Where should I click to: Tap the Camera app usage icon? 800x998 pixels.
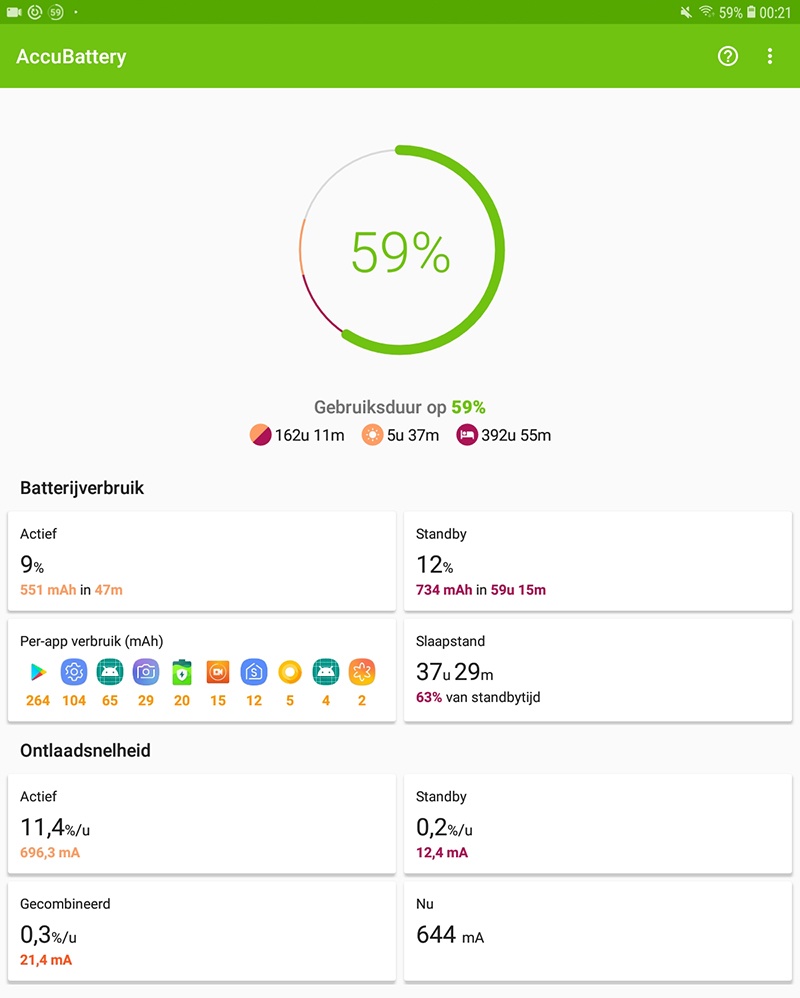(x=146, y=672)
